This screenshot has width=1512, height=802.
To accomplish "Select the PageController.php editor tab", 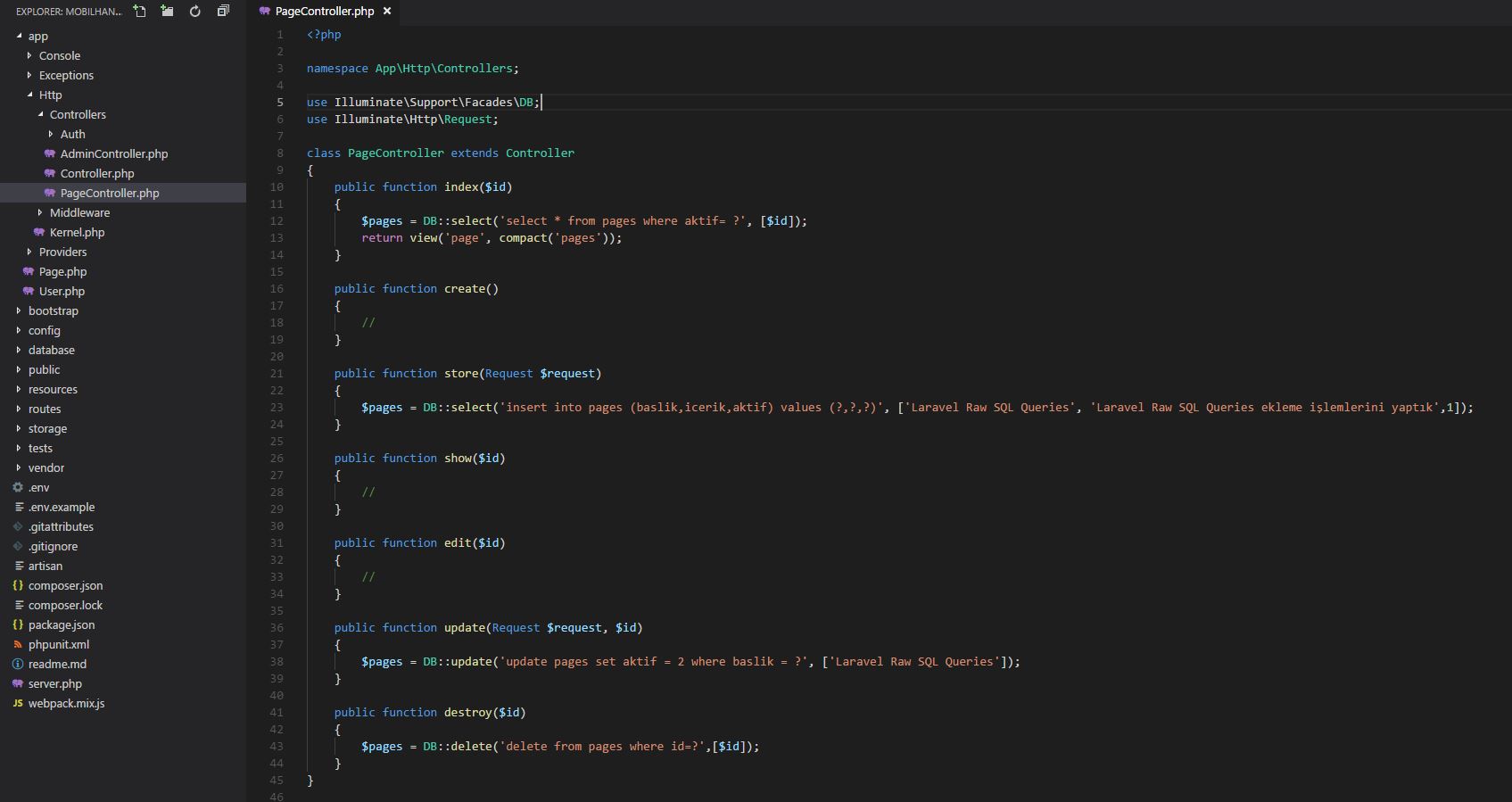I will pyautogui.click(x=325, y=11).
